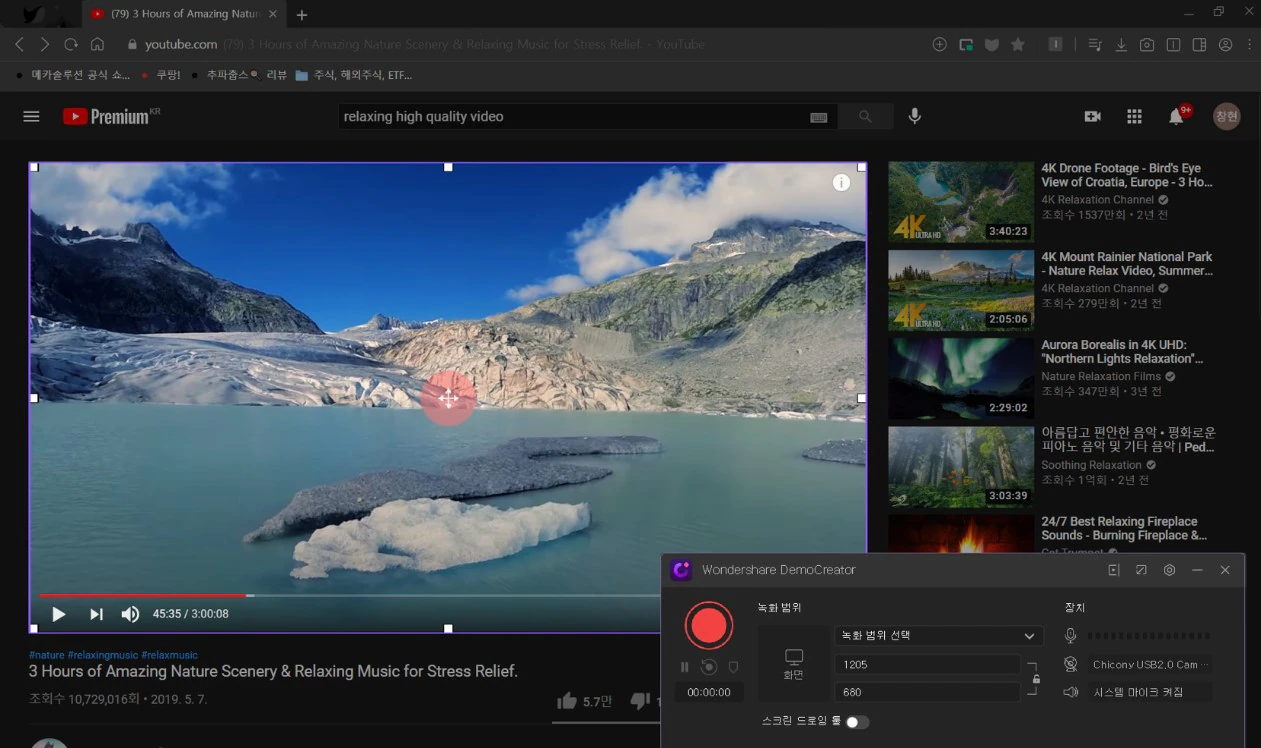Toggle the aspect ratio lock icon
Screen dimensions: 1261x748
[x=1036, y=679]
